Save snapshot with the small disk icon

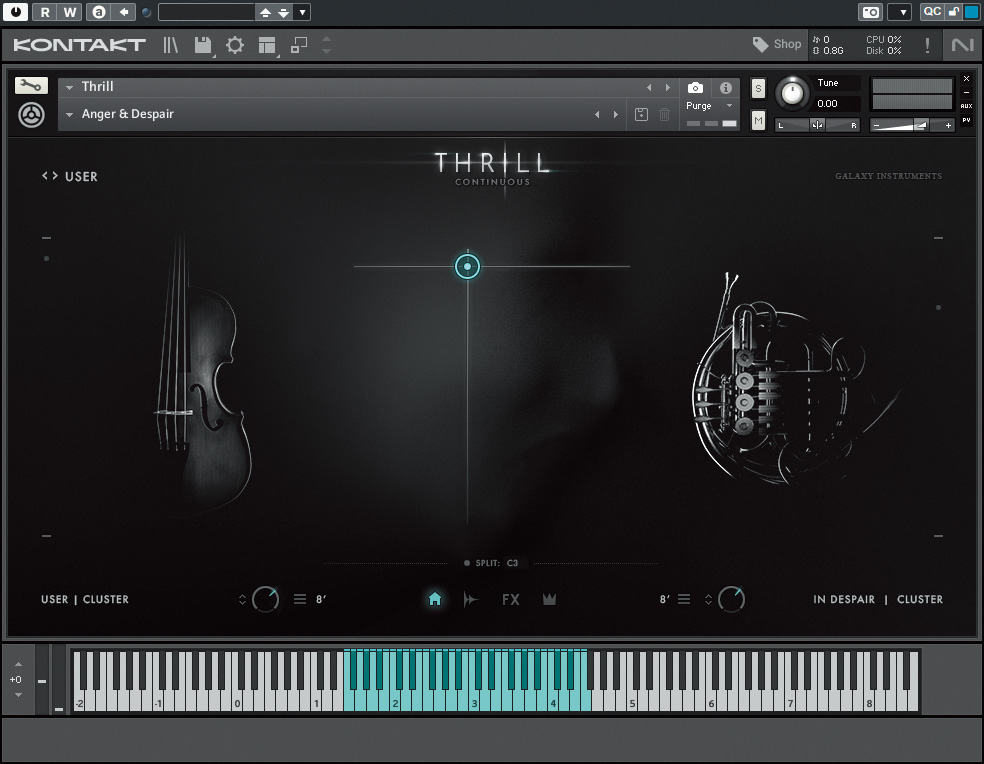641,114
